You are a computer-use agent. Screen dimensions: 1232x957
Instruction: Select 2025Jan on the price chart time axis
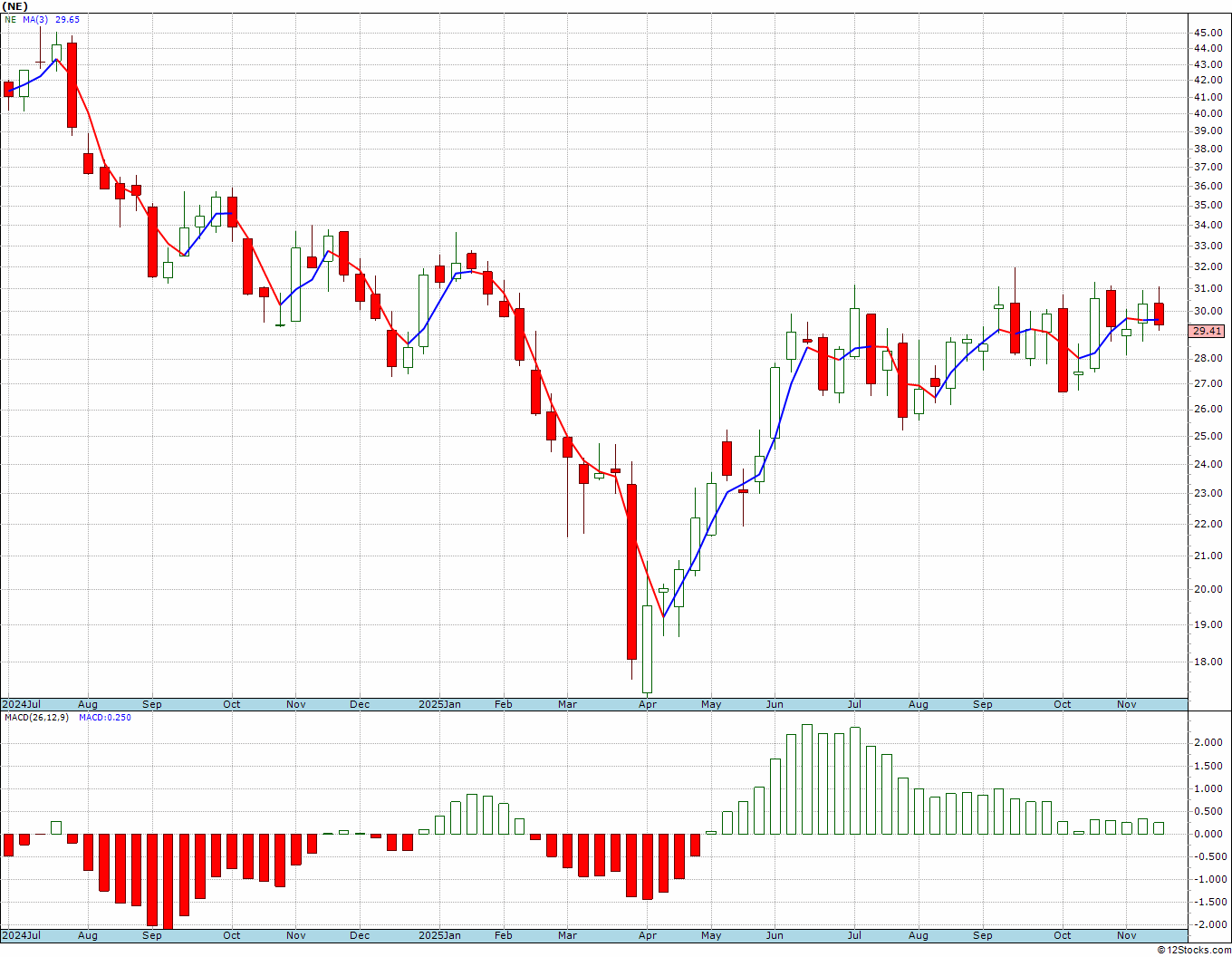point(439,704)
